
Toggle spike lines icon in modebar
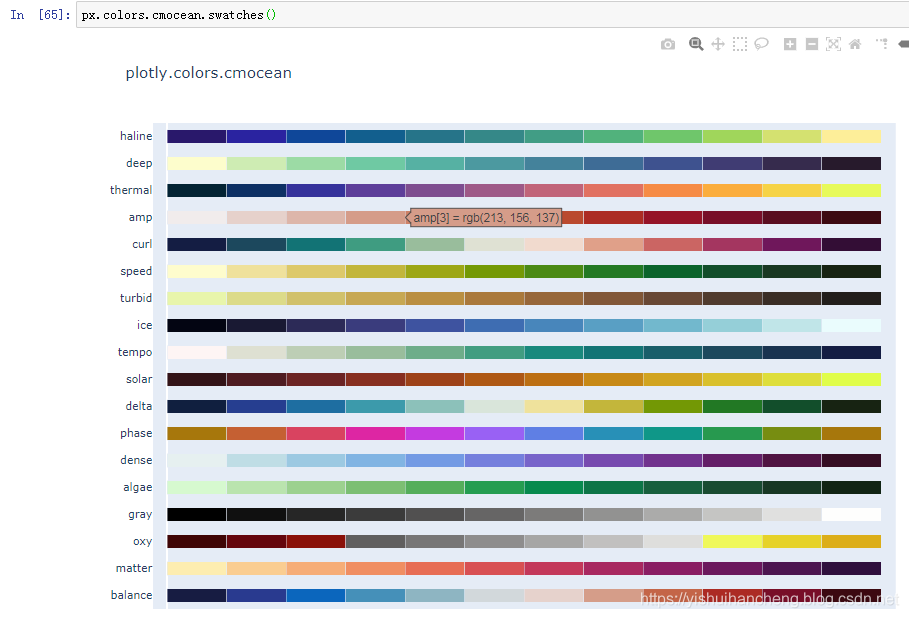click(882, 43)
